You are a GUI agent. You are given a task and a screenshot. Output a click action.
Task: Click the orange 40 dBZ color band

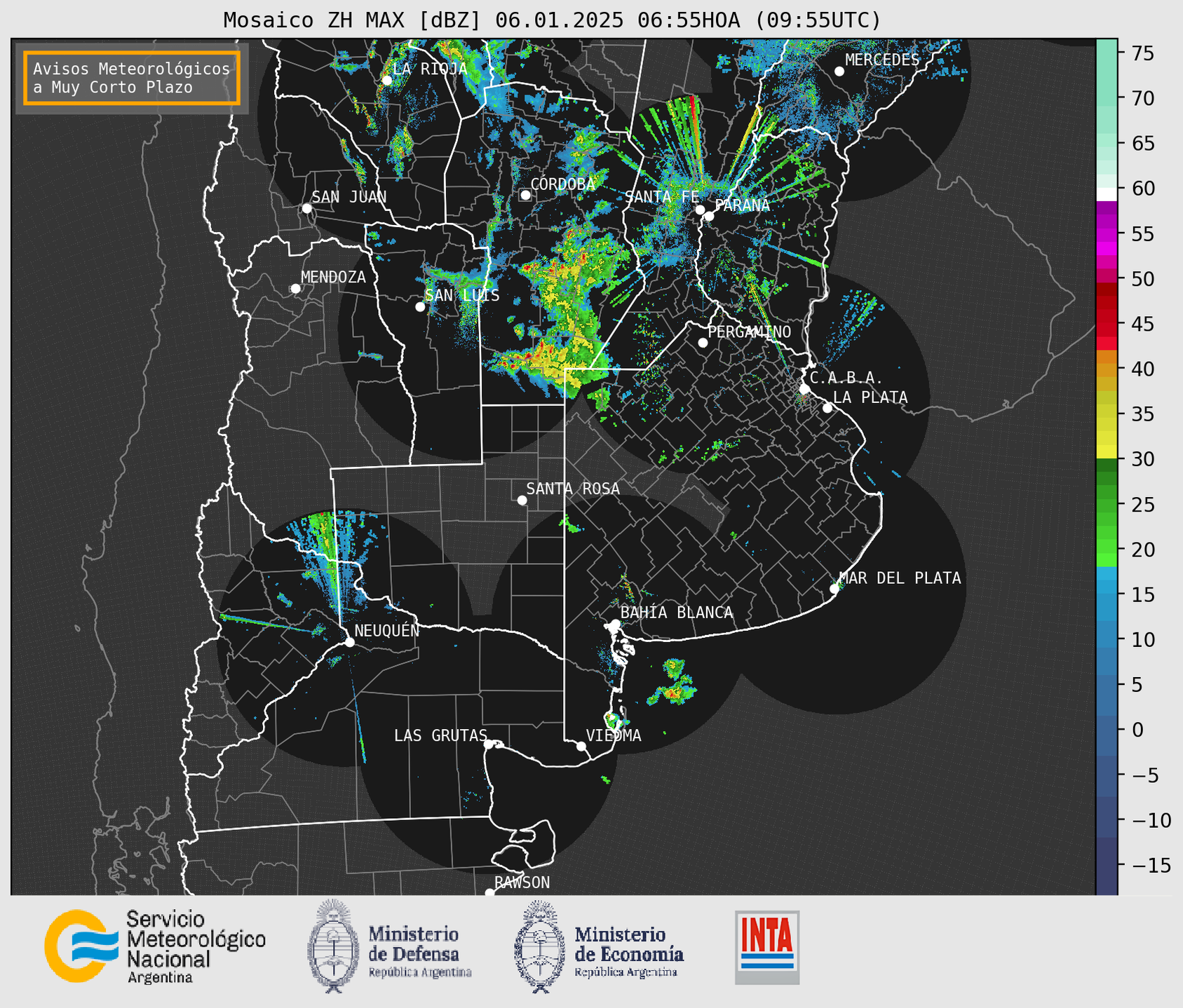(x=1107, y=369)
